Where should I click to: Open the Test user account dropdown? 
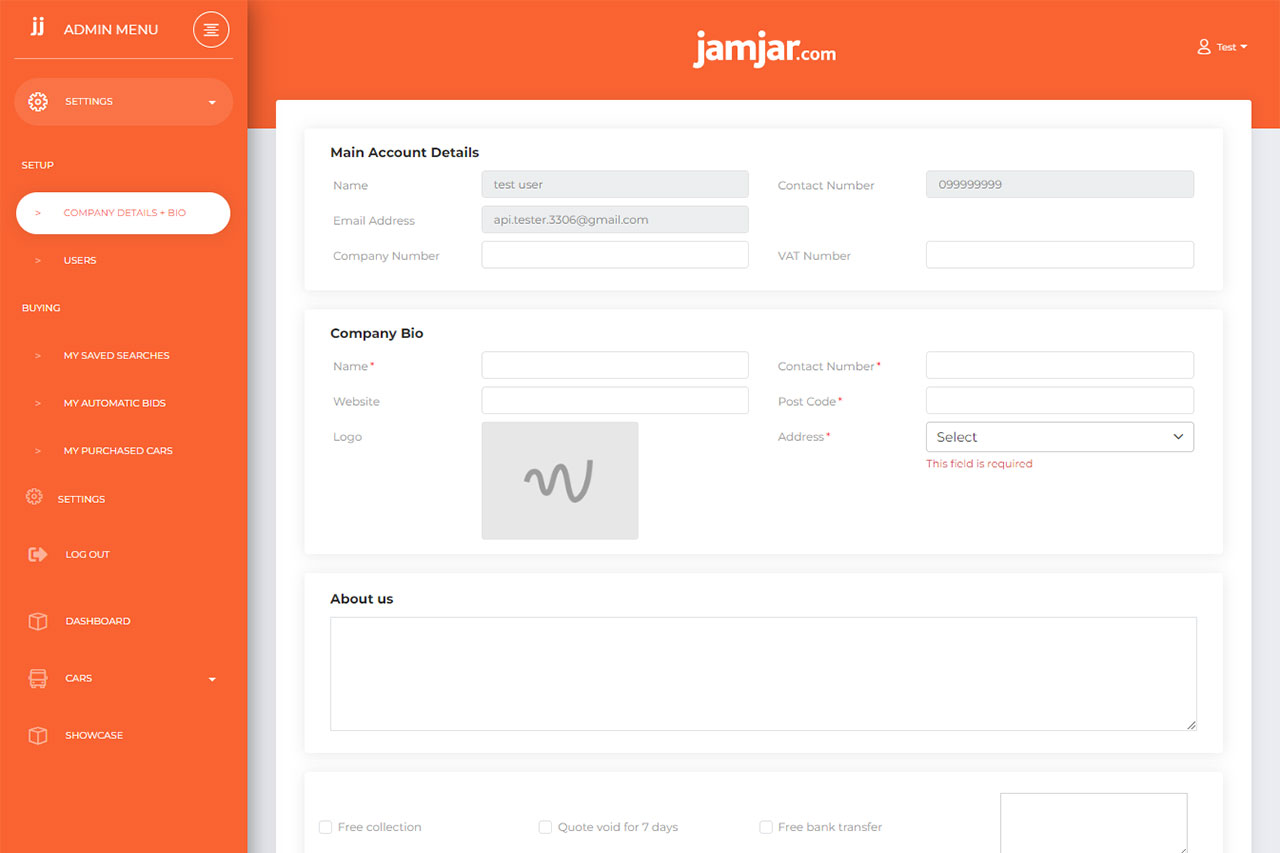pos(1223,47)
